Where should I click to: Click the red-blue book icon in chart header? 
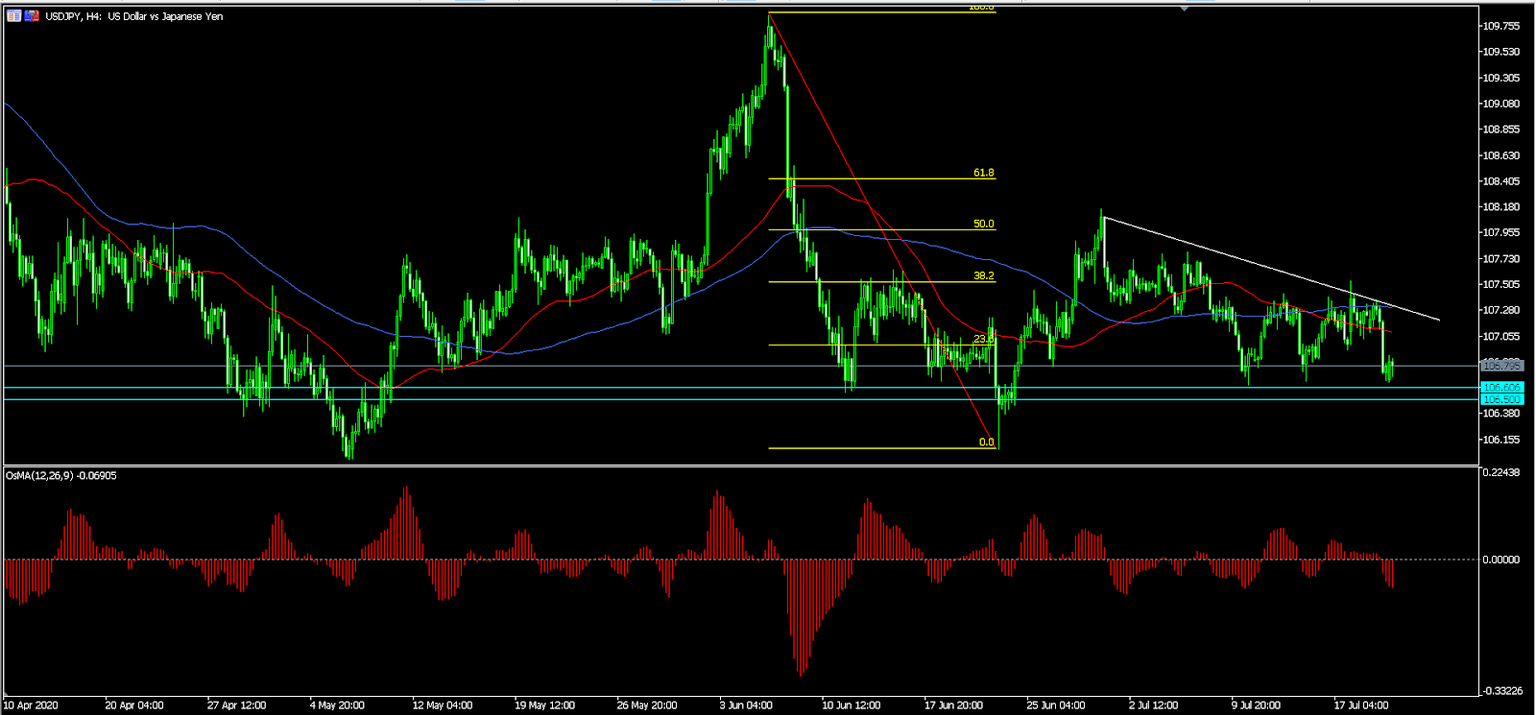point(31,15)
